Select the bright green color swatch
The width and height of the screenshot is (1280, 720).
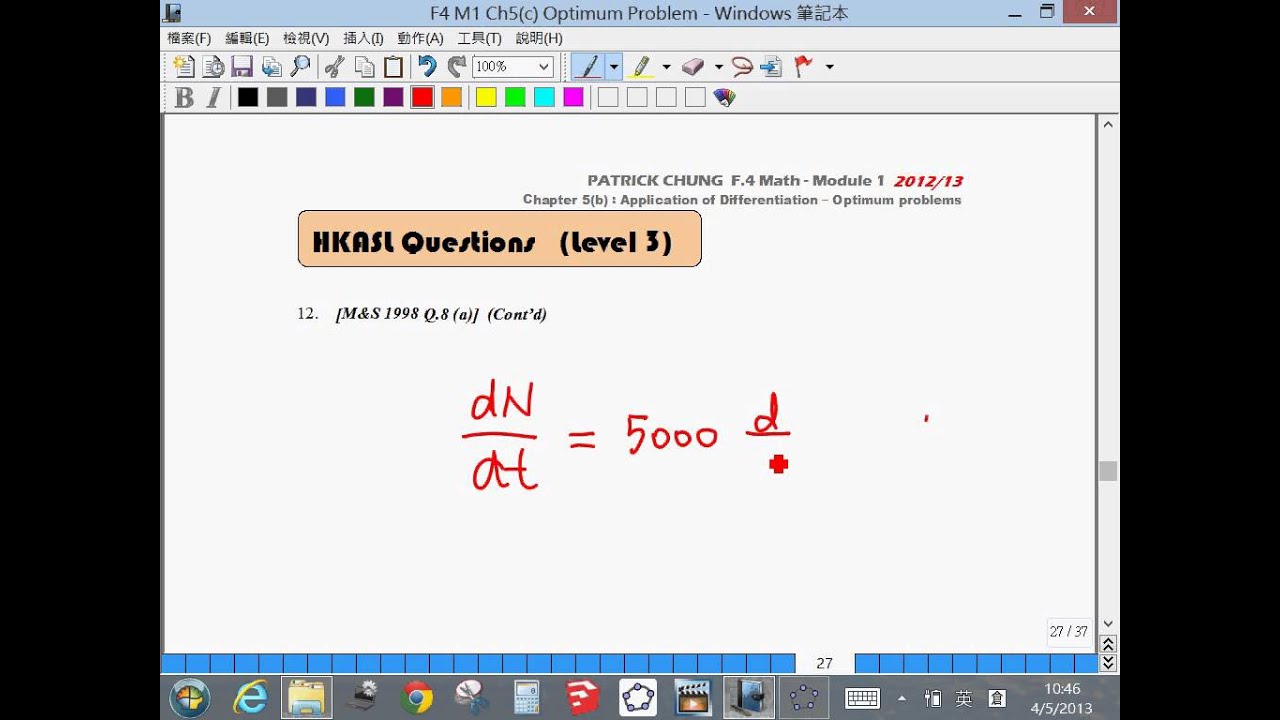tap(515, 97)
